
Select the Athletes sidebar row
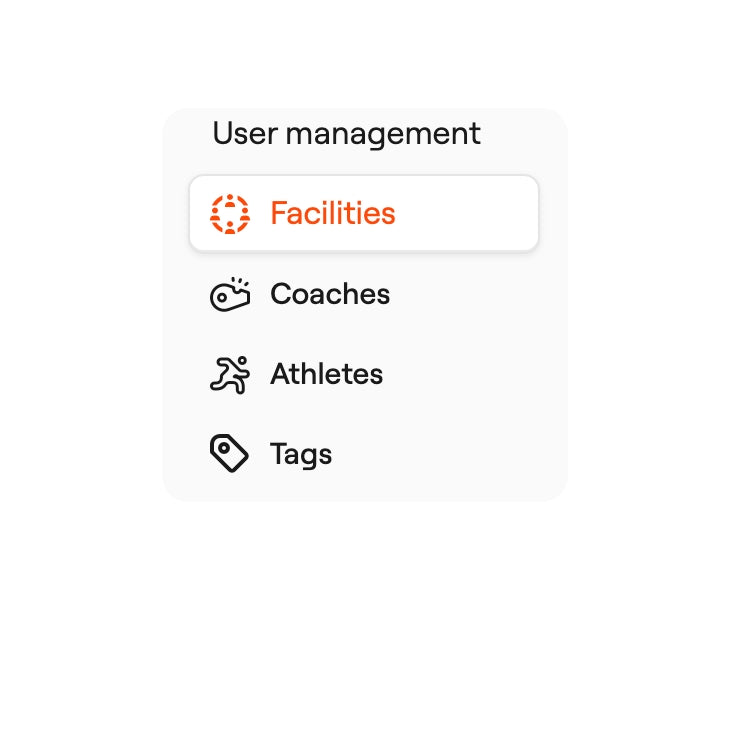pyautogui.click(x=364, y=374)
